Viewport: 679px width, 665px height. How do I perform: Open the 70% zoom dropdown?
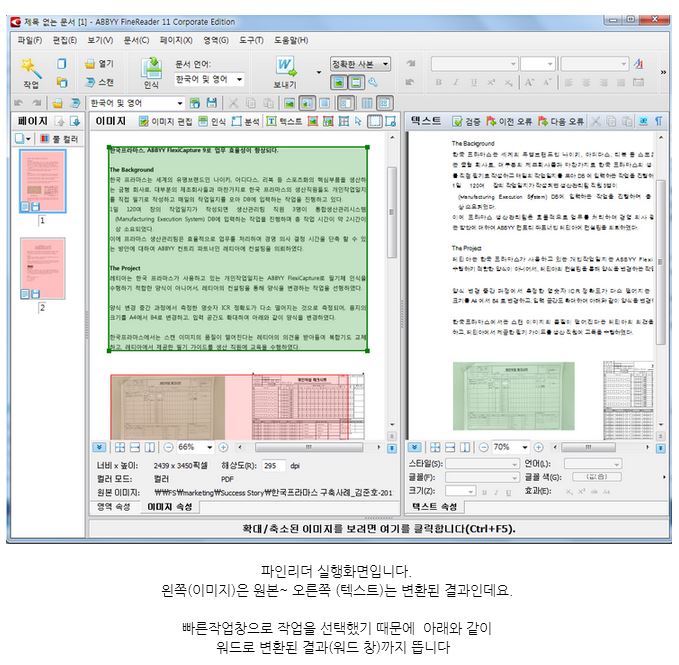coord(525,447)
